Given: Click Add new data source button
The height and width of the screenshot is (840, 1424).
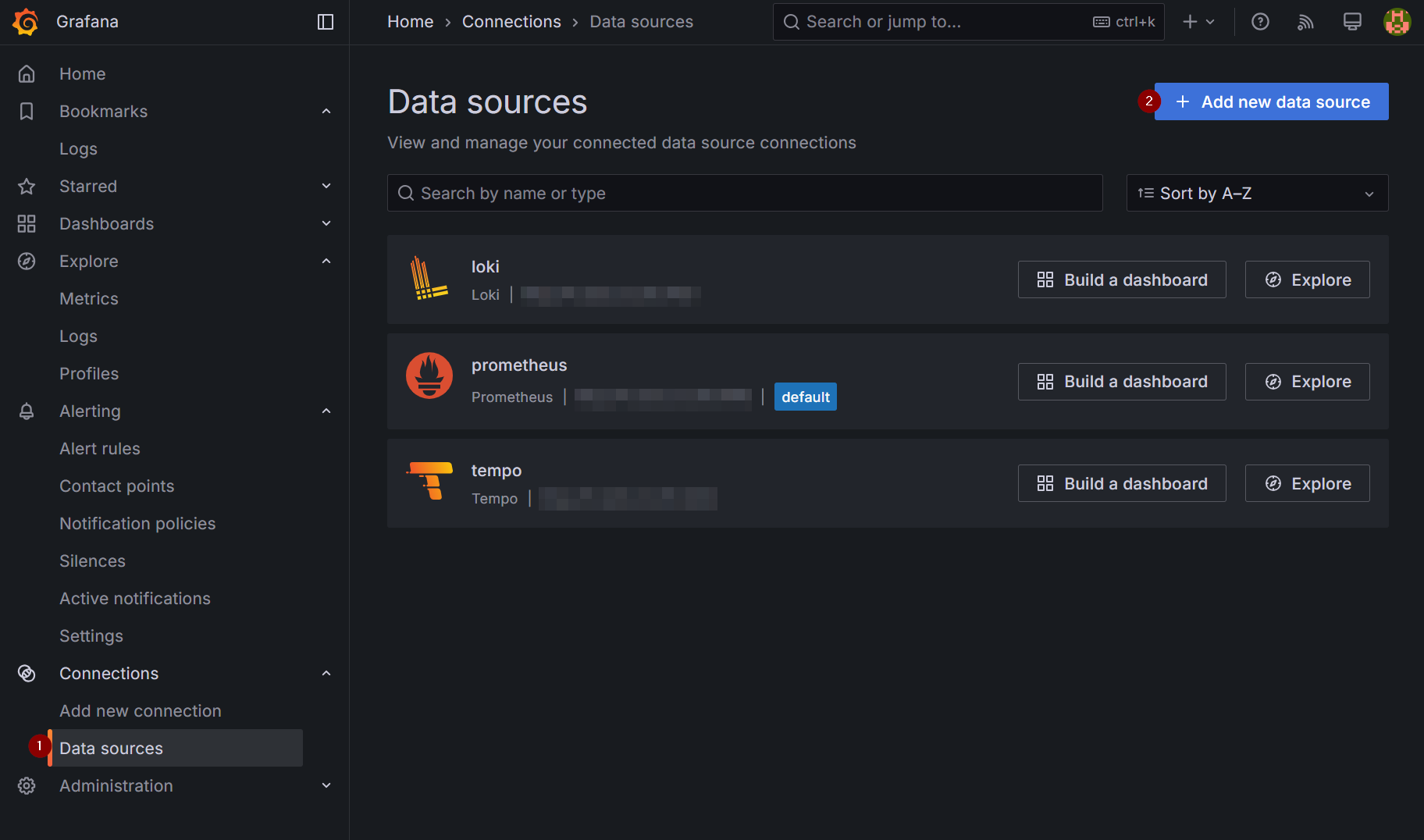Looking at the screenshot, I should point(1271,101).
